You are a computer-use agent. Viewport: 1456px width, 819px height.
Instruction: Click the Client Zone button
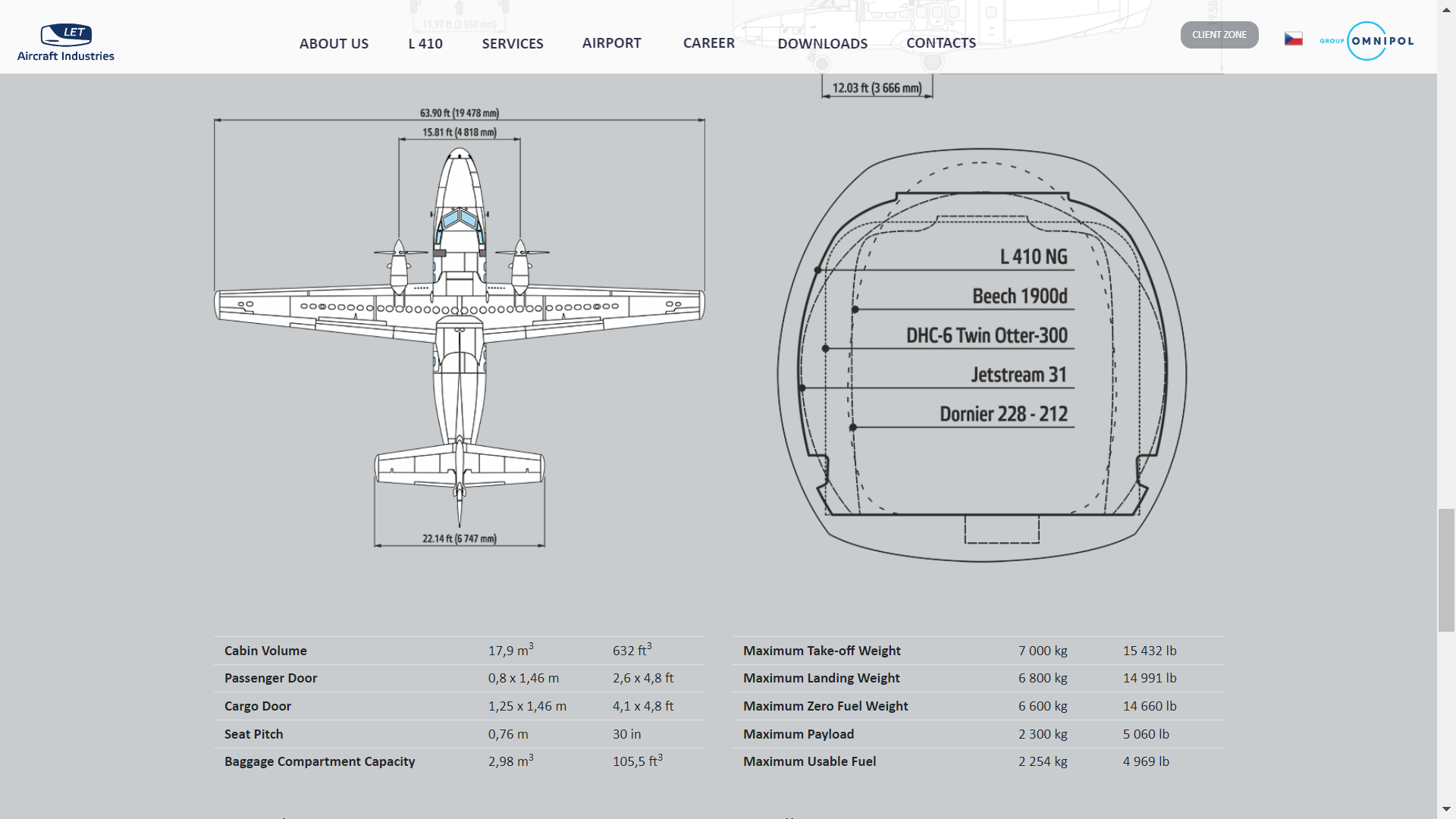point(1219,35)
